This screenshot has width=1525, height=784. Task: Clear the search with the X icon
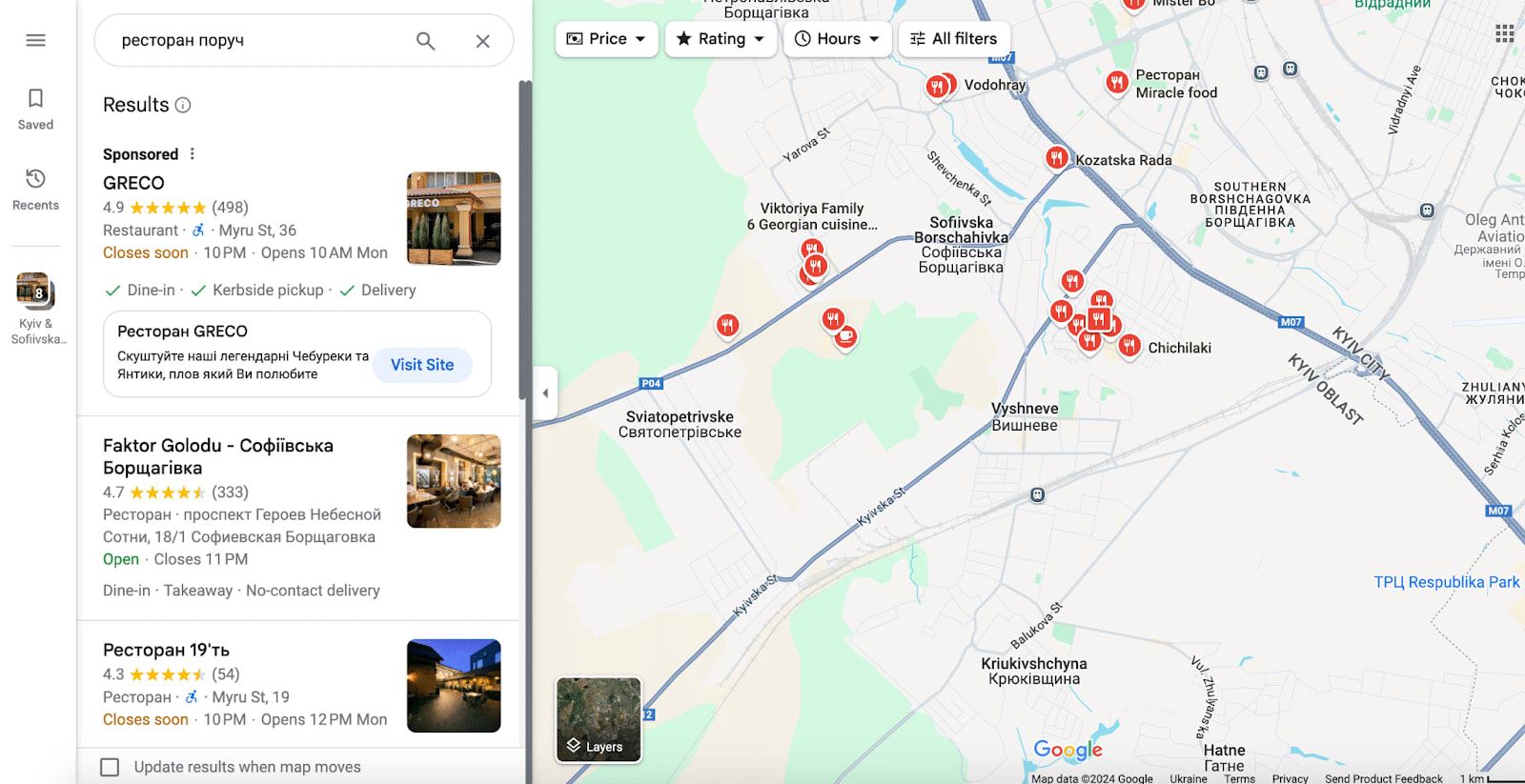pos(483,41)
